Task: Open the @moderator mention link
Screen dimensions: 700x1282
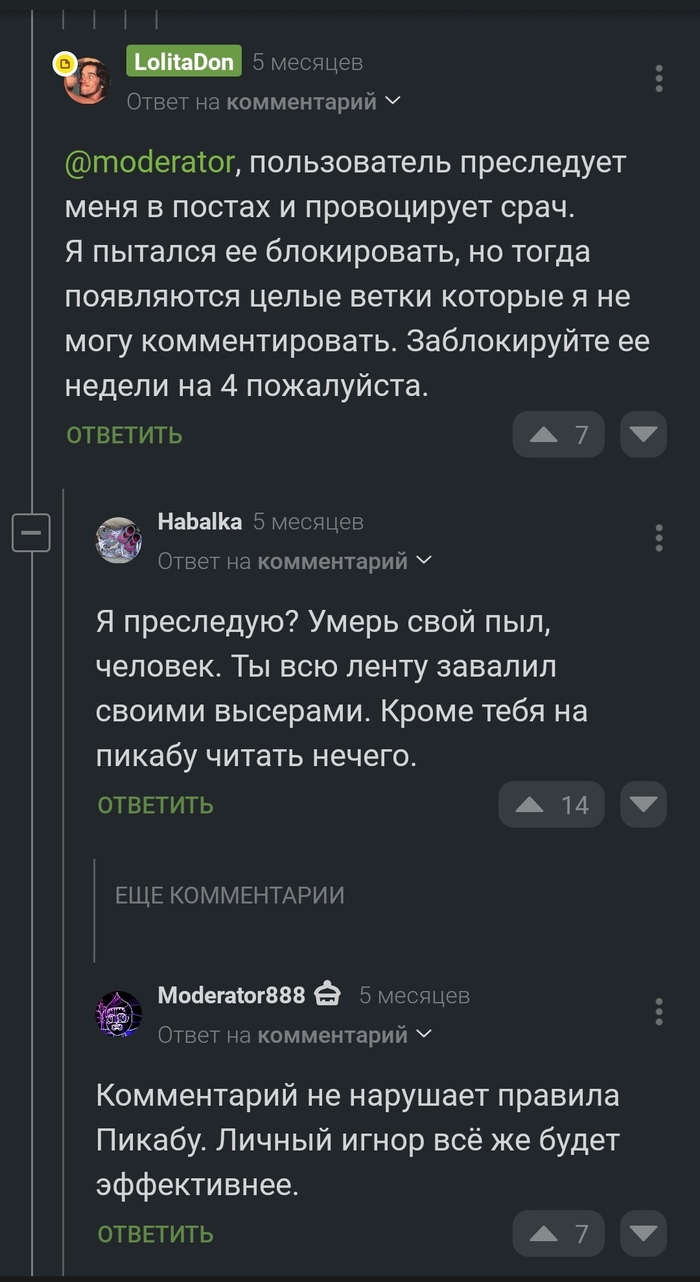Action: 150,162
